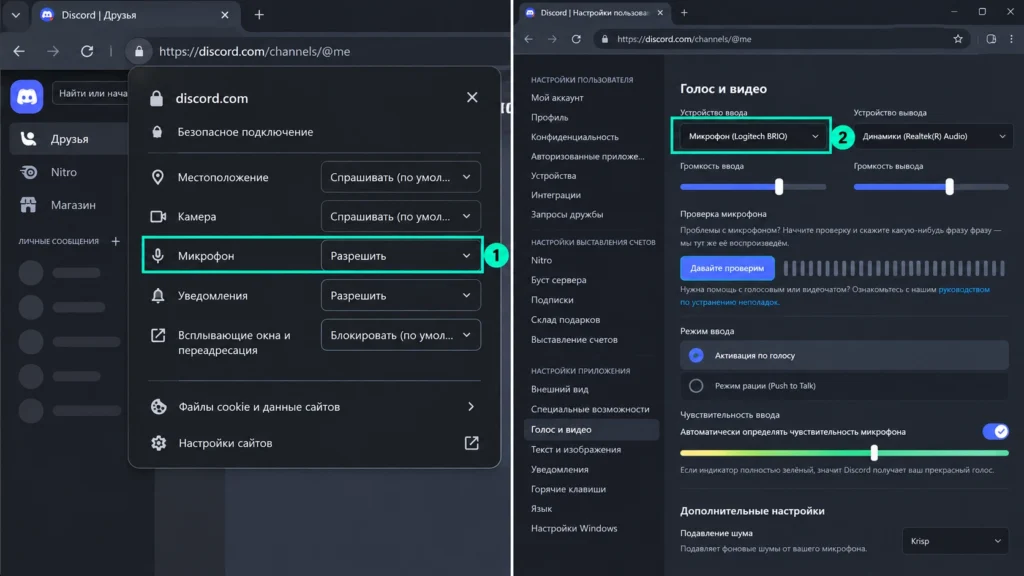Open Уведомления permission dropdown
This screenshot has width=1024, height=576.
tap(400, 295)
